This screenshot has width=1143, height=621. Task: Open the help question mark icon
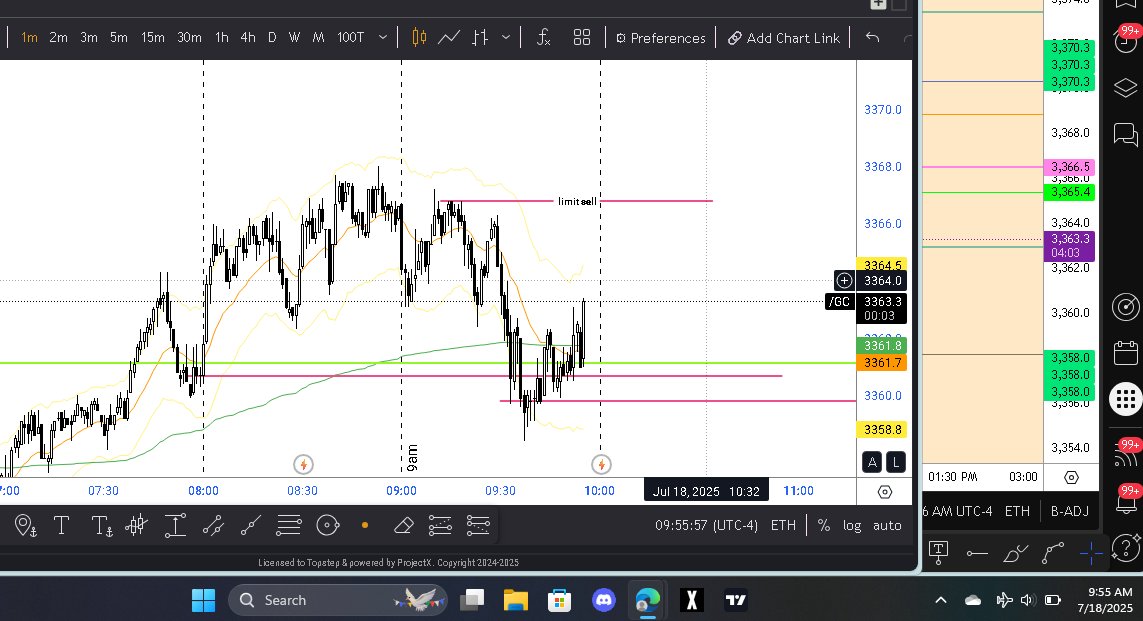1126,549
